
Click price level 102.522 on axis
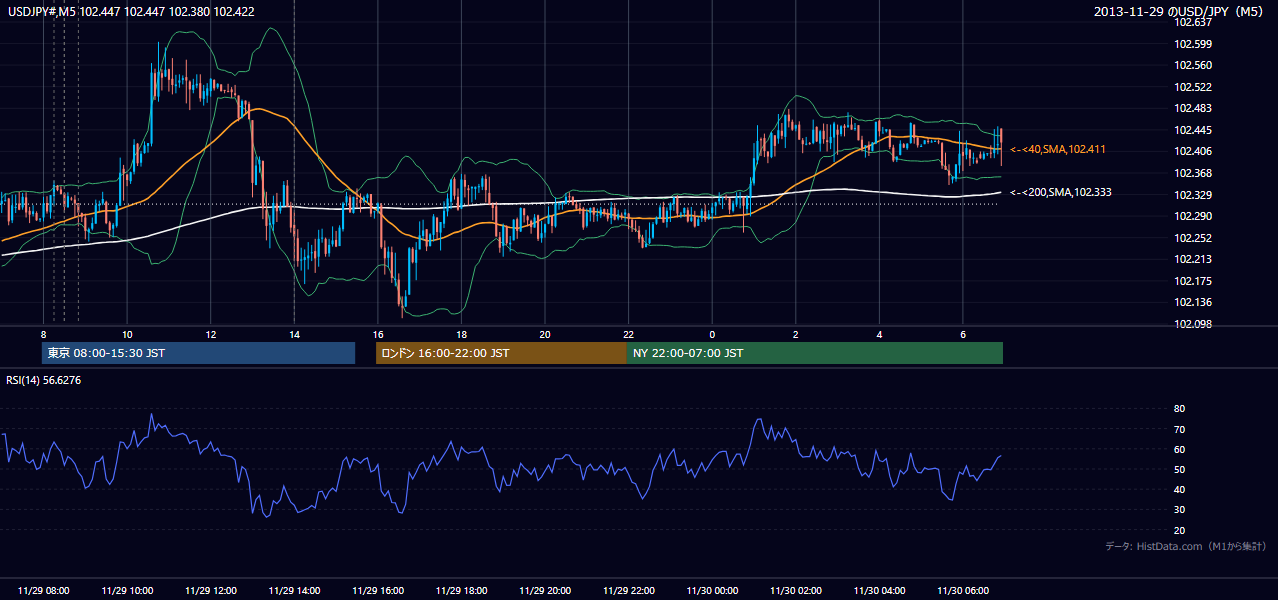tap(1192, 88)
